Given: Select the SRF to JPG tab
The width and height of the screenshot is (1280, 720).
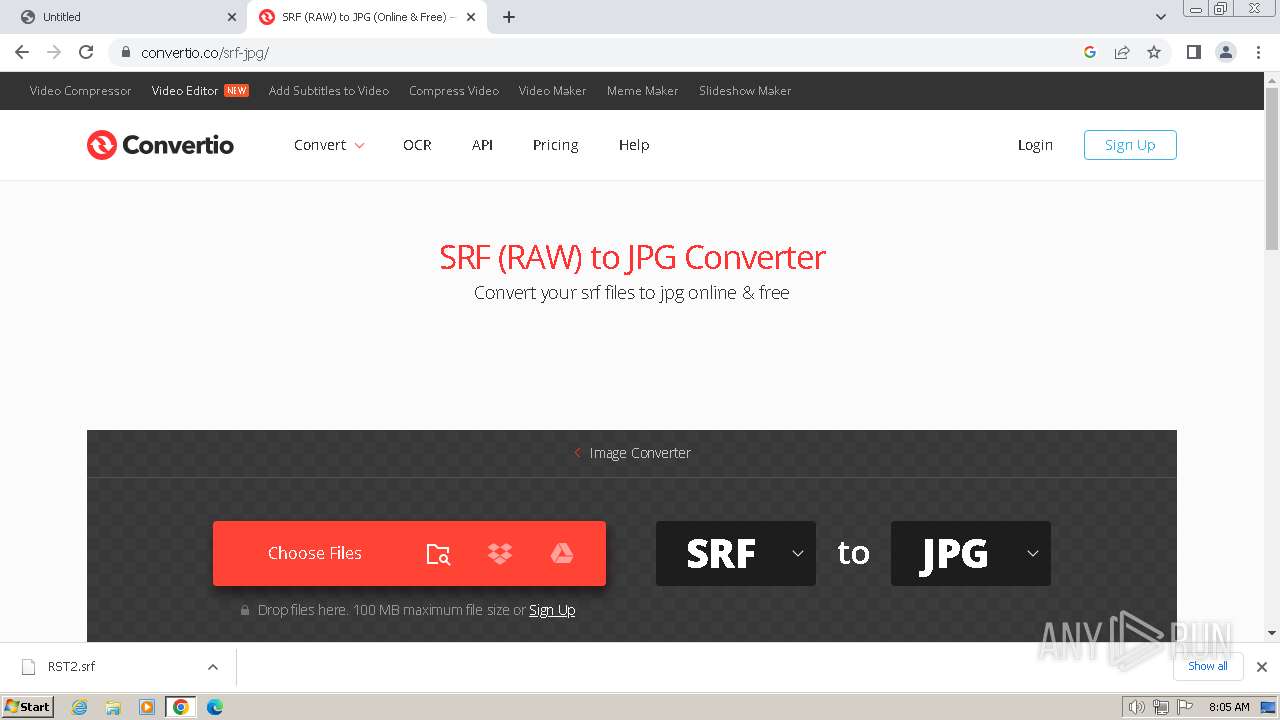Looking at the screenshot, I should point(367,17).
